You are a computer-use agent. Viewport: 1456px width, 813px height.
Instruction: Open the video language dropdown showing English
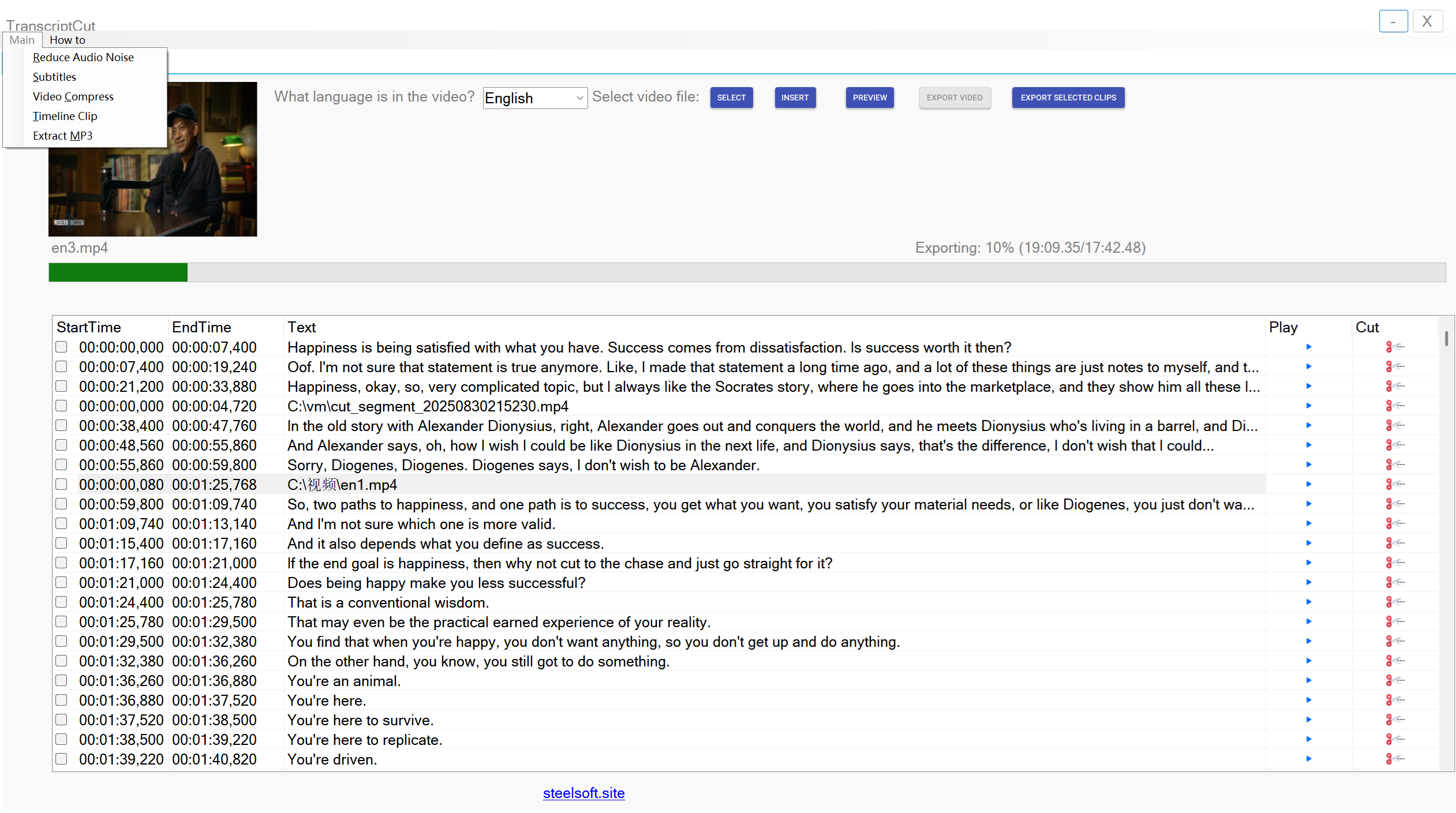[x=535, y=98]
